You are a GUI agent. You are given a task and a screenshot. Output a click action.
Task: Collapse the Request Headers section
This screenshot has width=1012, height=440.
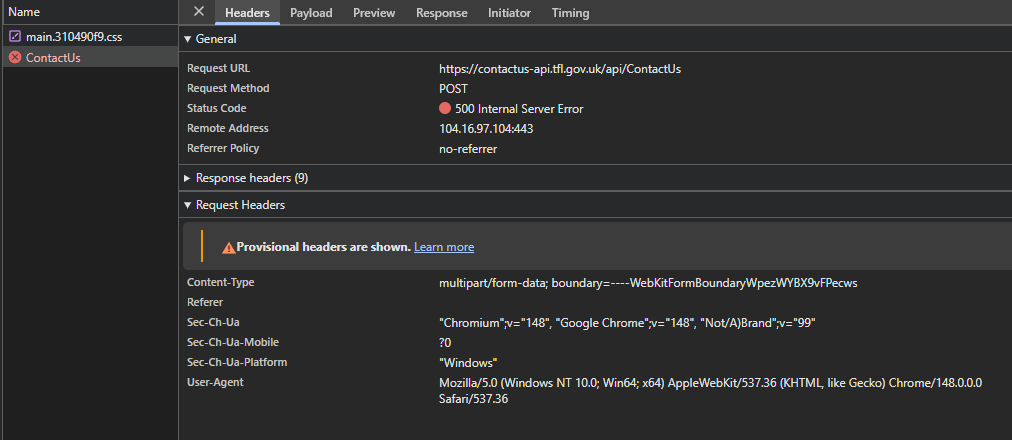[x=188, y=205]
